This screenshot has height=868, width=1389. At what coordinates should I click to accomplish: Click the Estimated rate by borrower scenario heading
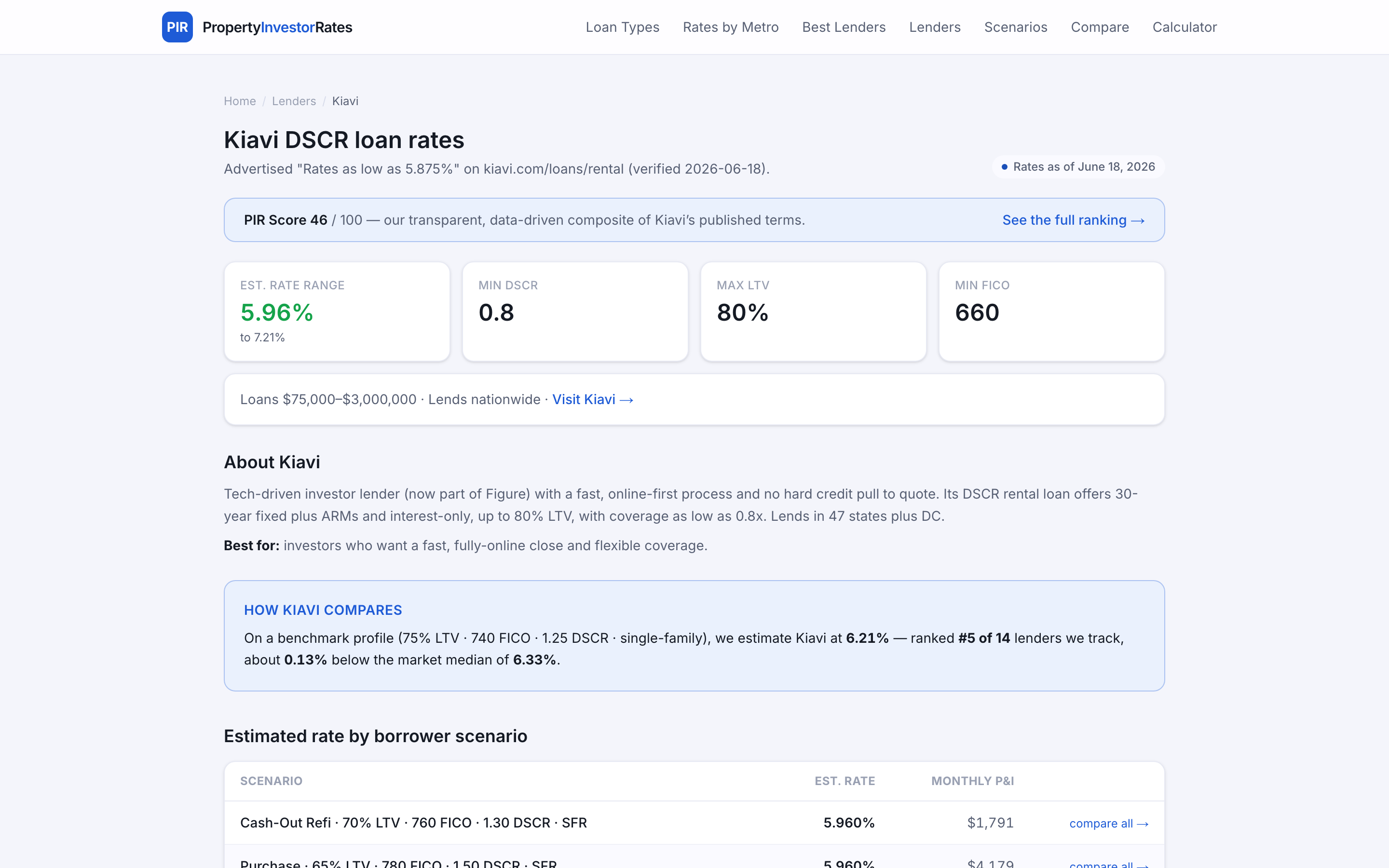(x=375, y=736)
